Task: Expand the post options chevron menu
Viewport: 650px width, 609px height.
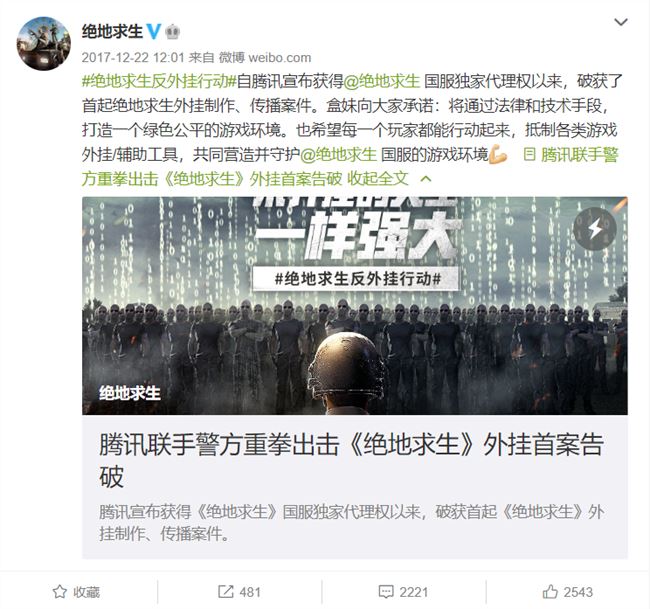Action: (x=620, y=22)
